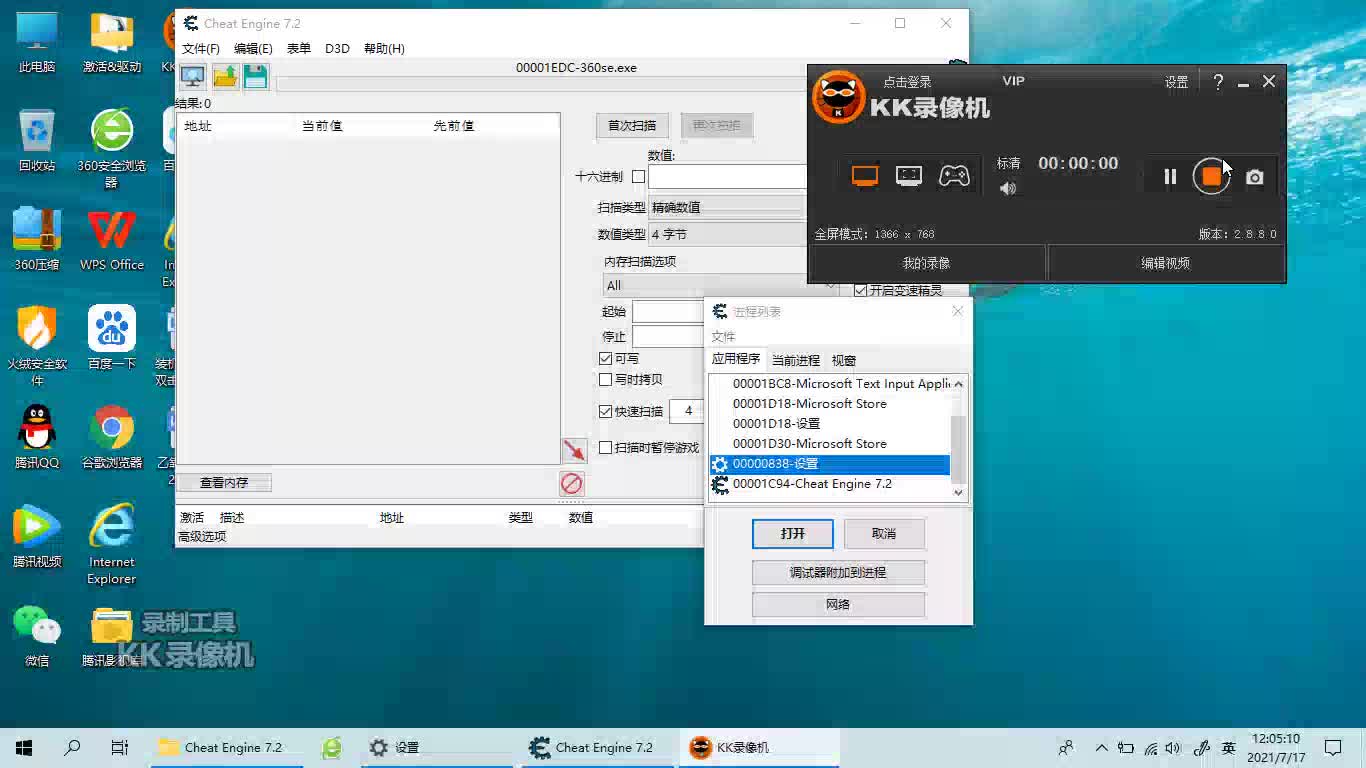The height and width of the screenshot is (768, 1366).
Task: Click 点击登录 login link in KK recorder
Action: tap(907, 82)
